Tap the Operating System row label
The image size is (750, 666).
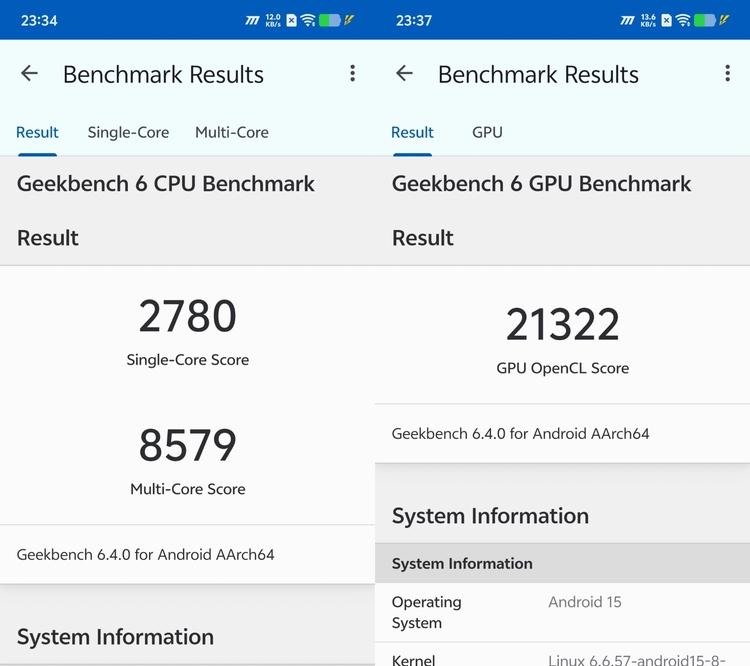[x=426, y=612]
